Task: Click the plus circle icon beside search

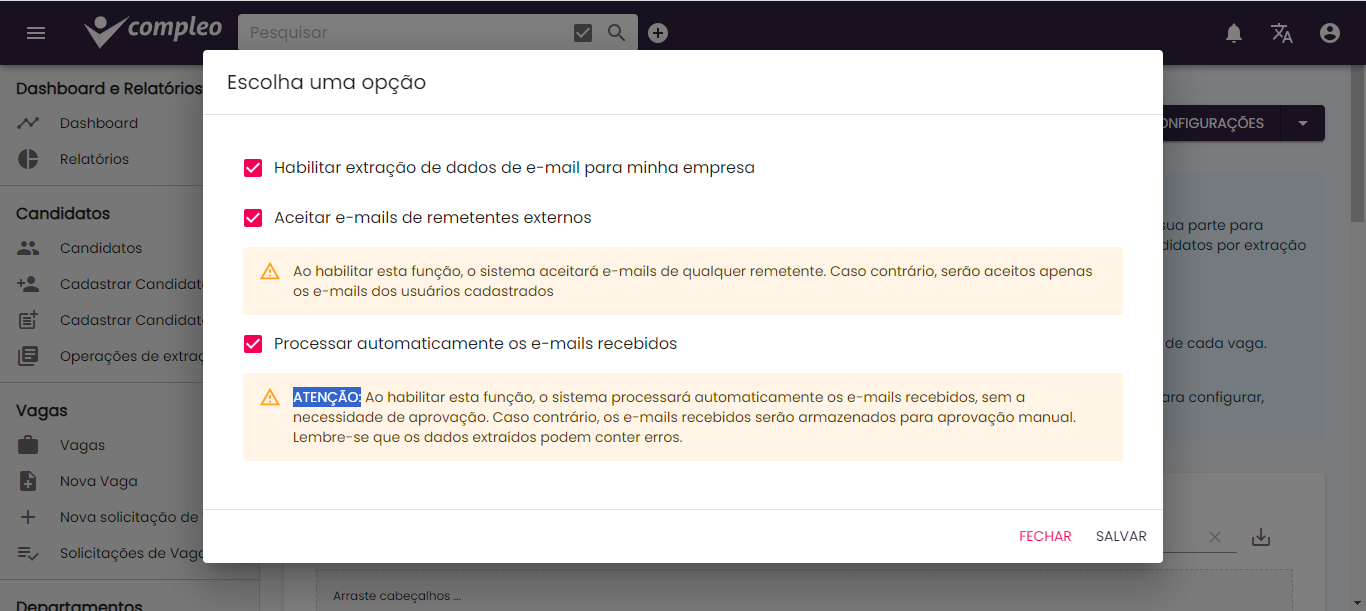Action: click(x=657, y=32)
